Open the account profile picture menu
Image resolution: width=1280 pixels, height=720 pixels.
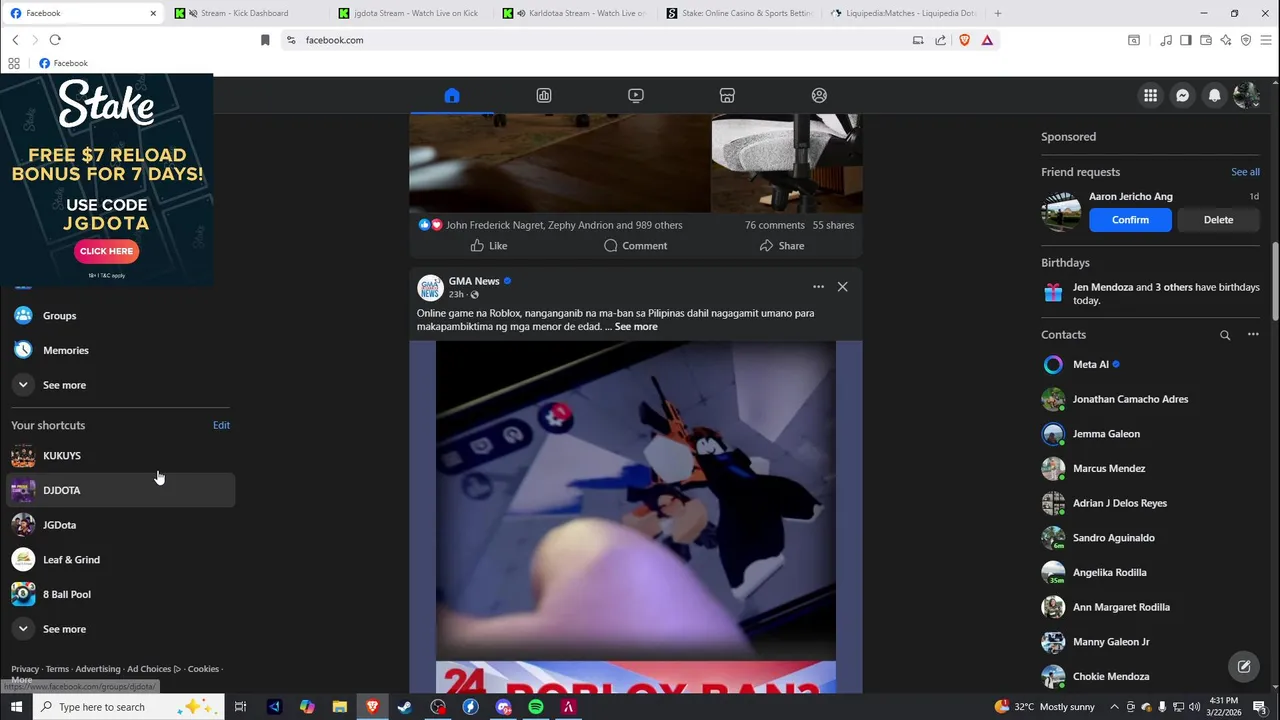point(1247,95)
